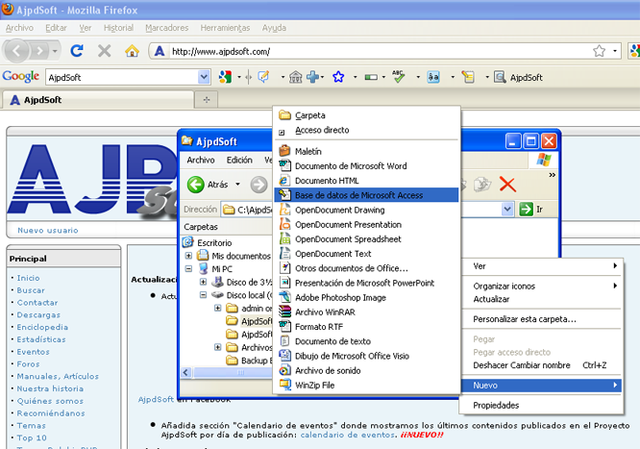The height and width of the screenshot is (449, 640).
Task: Click the Explorer green Atrás back icon
Action: coord(196,184)
